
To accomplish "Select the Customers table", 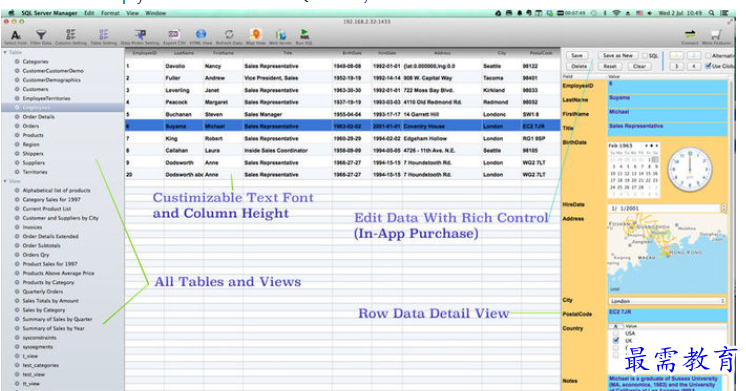I will tap(35, 89).
